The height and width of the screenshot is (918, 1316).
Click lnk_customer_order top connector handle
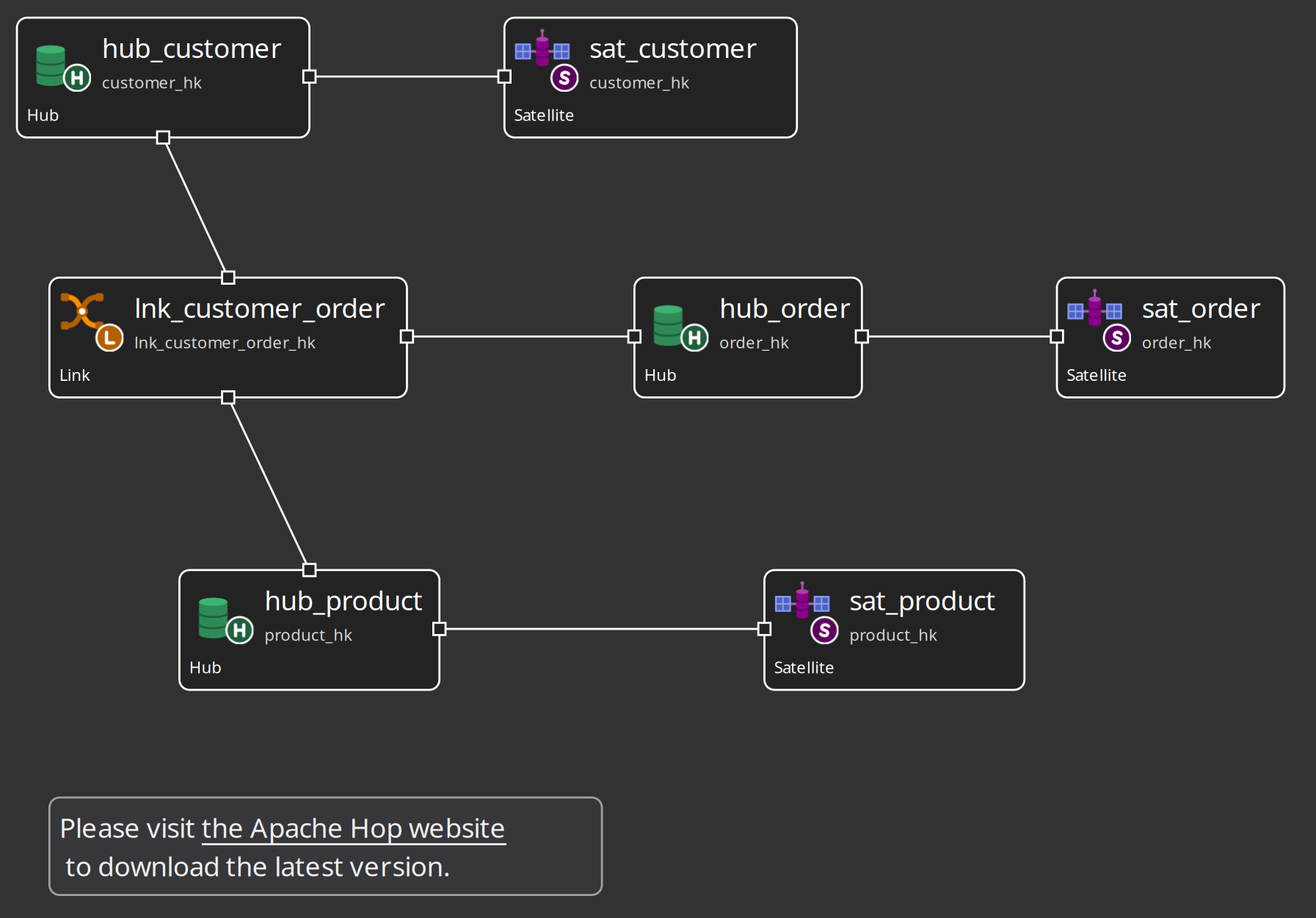click(228, 277)
